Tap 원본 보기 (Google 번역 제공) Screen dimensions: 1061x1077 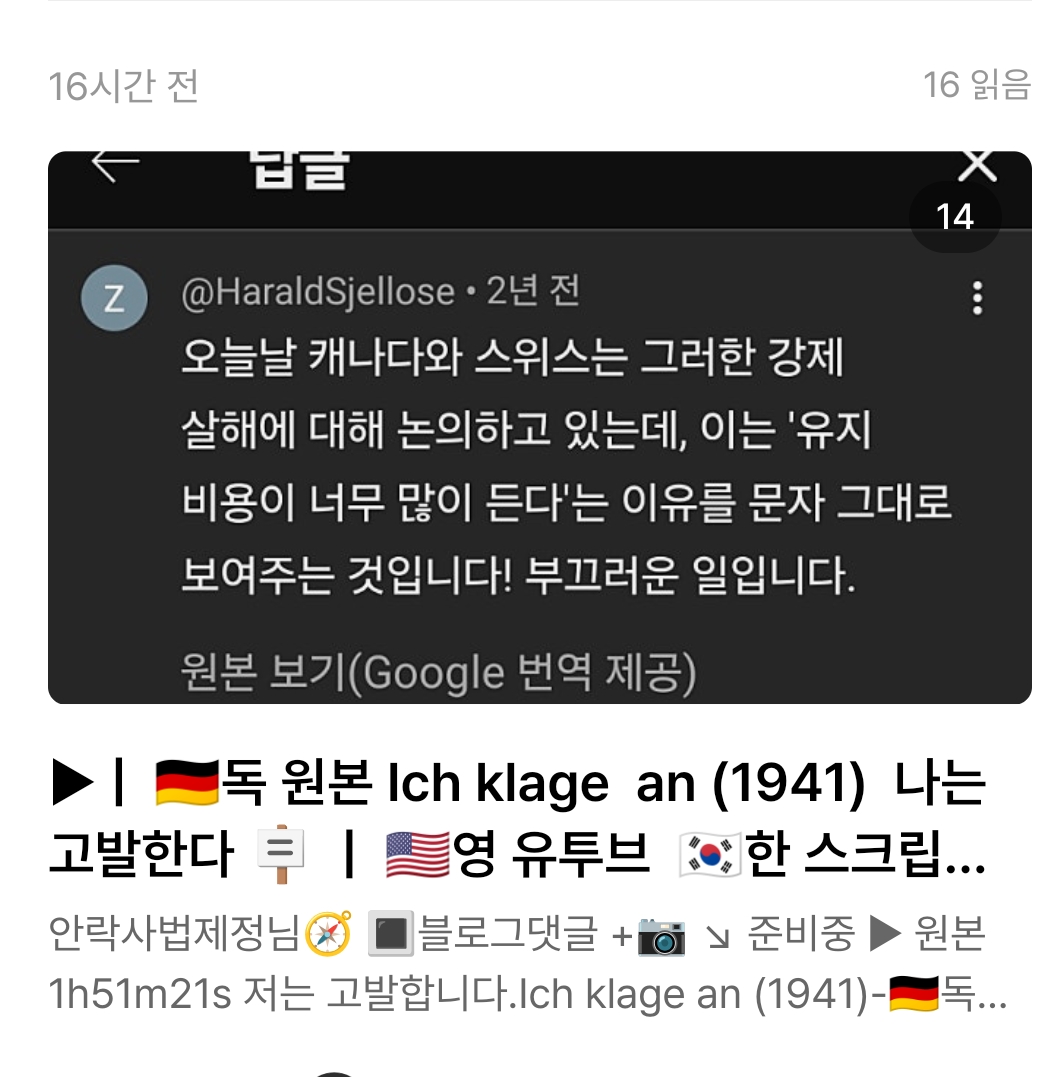click(438, 672)
